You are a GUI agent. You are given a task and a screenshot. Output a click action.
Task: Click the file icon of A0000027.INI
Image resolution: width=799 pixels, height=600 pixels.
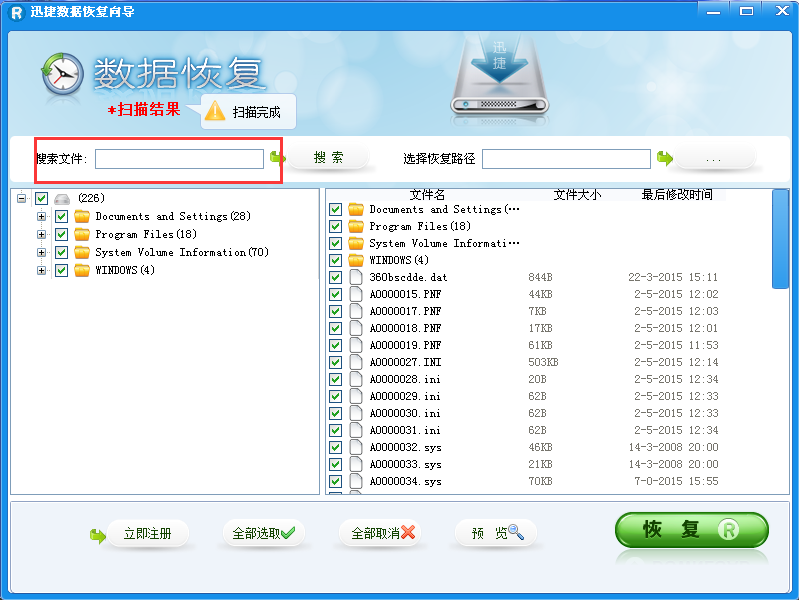[x=356, y=362]
